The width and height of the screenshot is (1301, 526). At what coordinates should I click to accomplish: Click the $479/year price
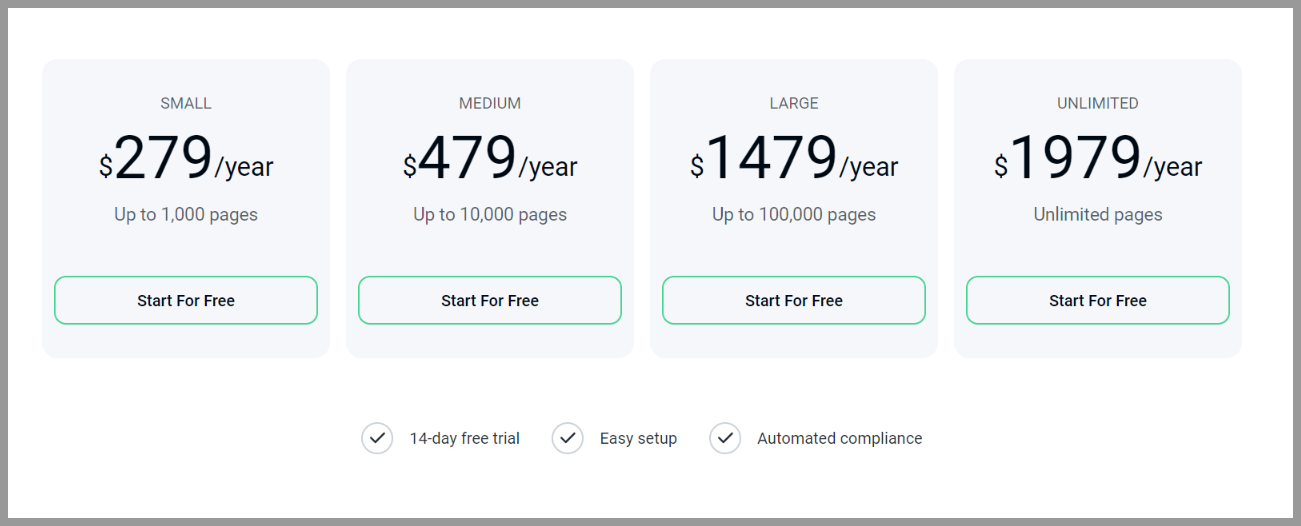point(490,159)
